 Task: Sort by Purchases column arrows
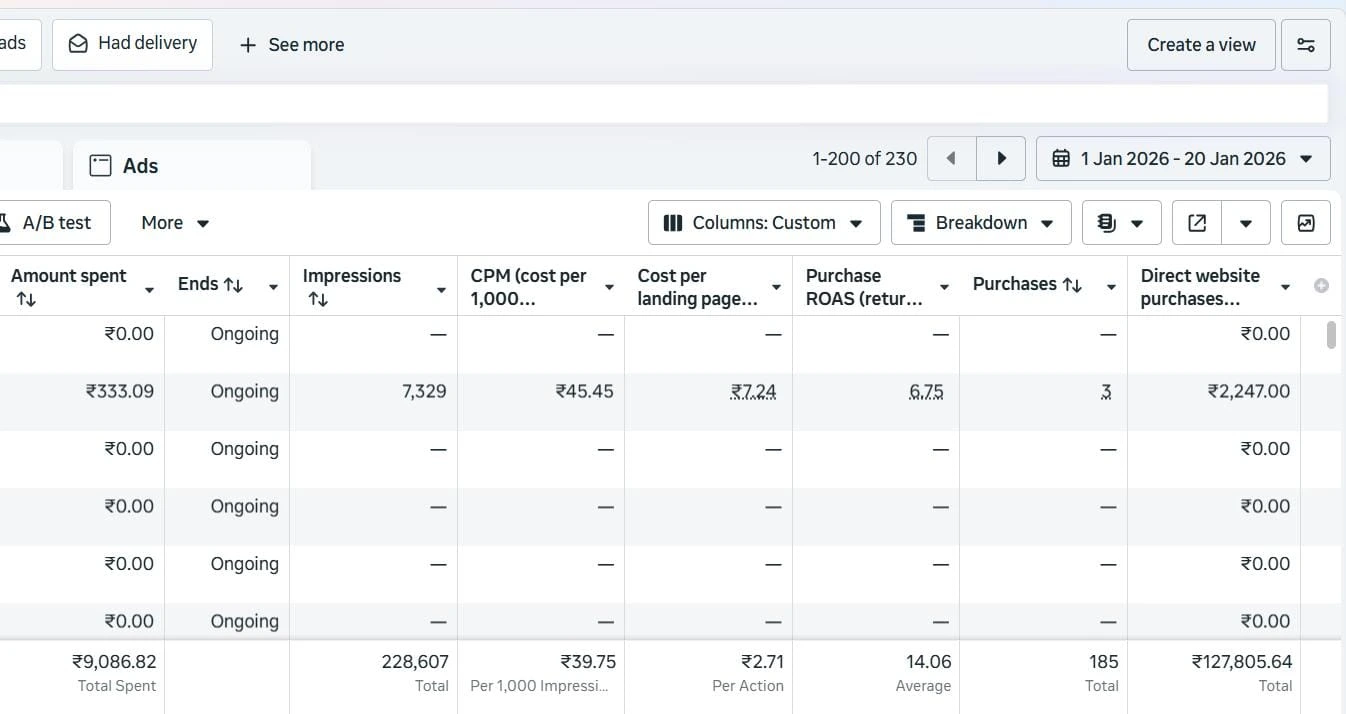coord(1072,285)
